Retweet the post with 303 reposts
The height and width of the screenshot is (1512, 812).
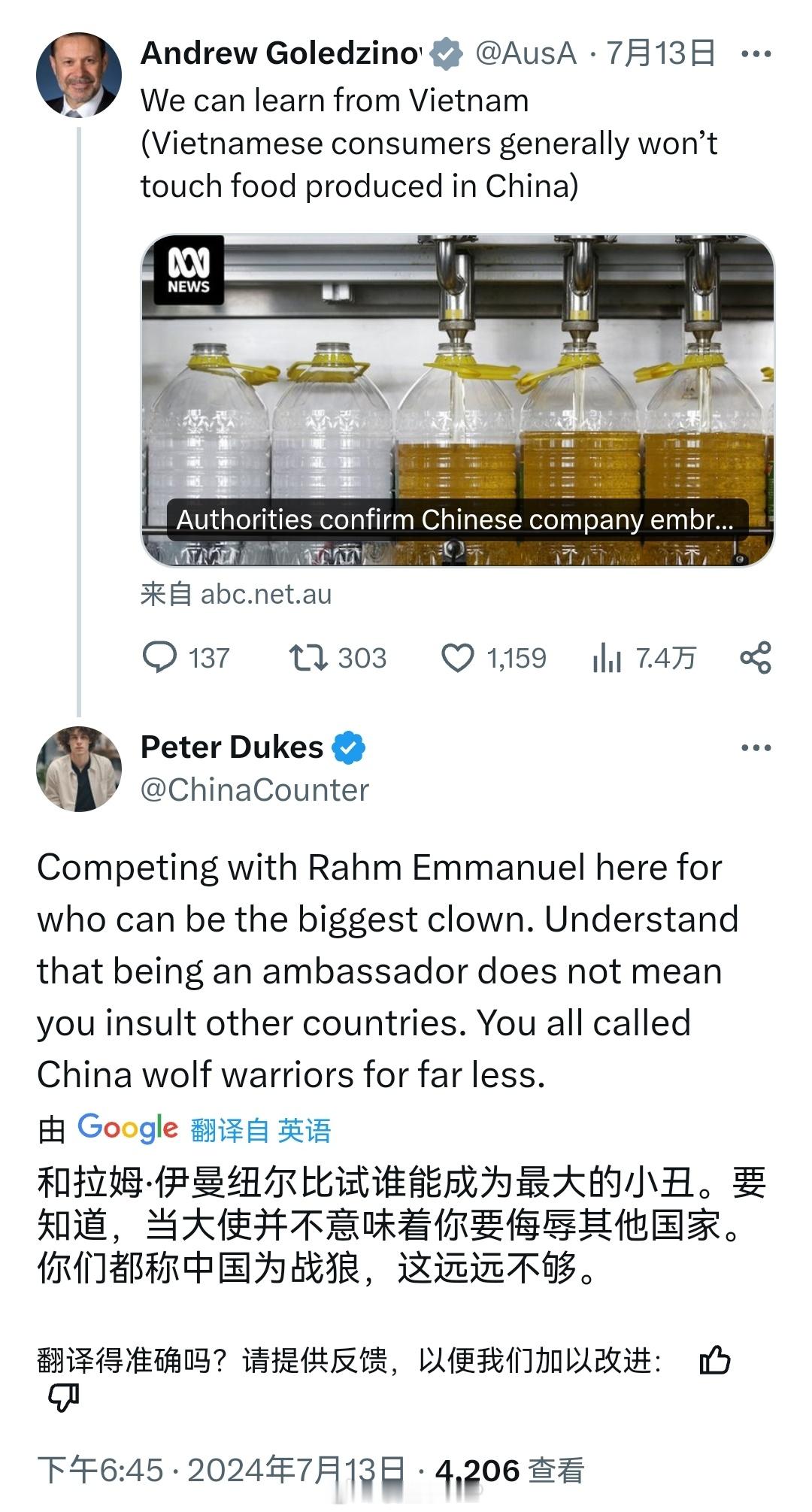point(308,658)
